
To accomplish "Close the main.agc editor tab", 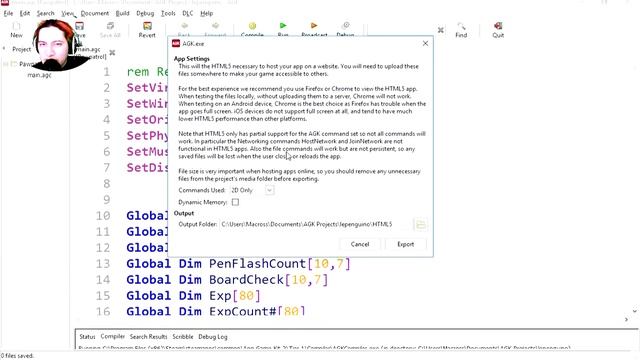I will 112,53.
